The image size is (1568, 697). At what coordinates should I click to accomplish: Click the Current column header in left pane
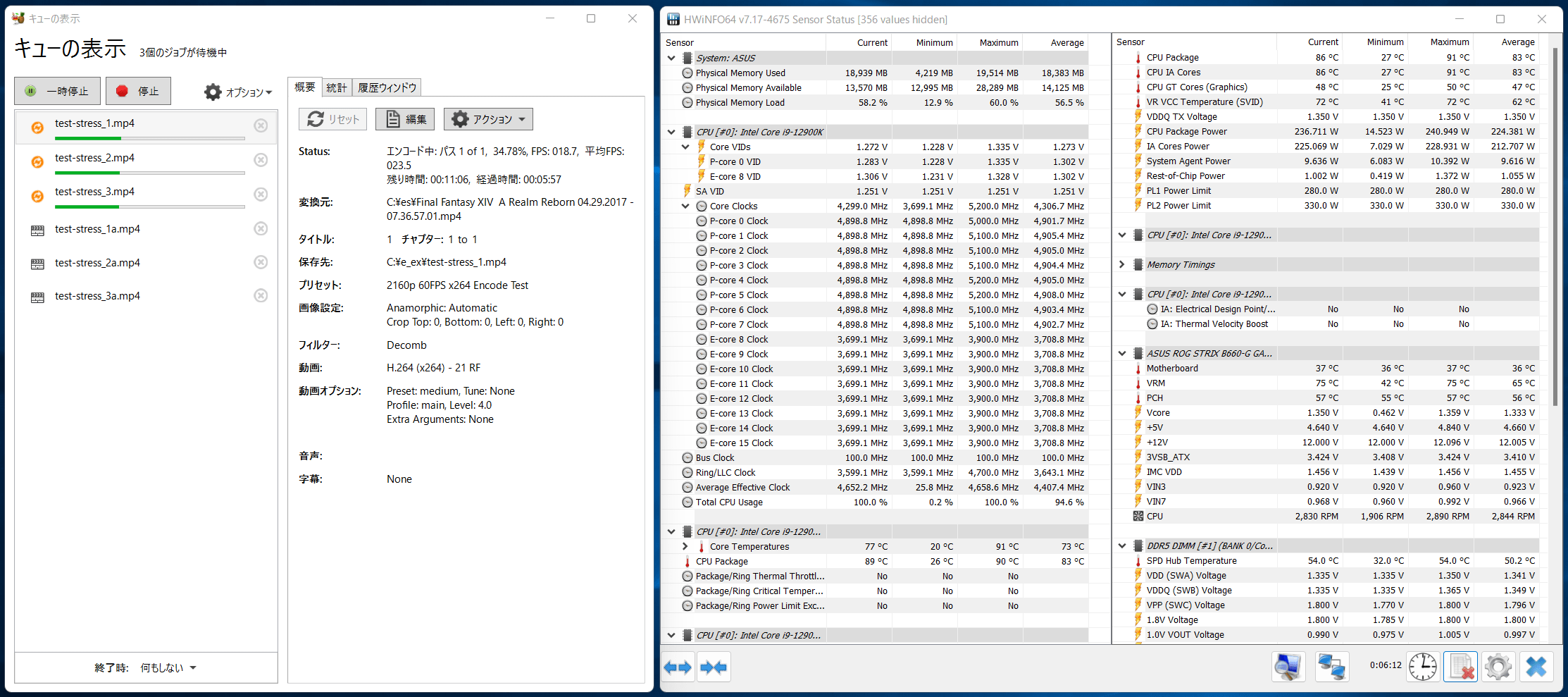point(859,42)
